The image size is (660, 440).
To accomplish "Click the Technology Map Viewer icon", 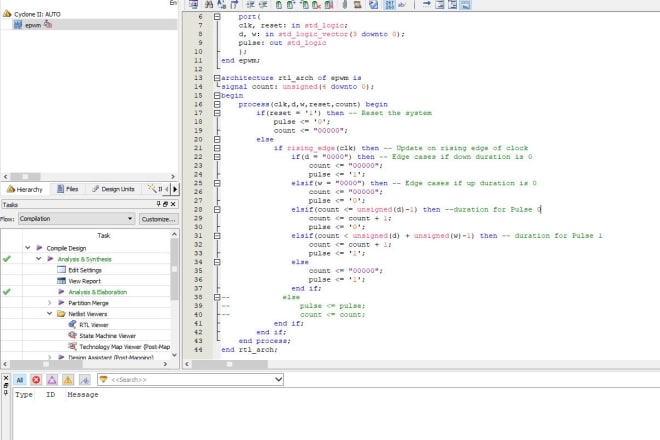I will (72, 346).
